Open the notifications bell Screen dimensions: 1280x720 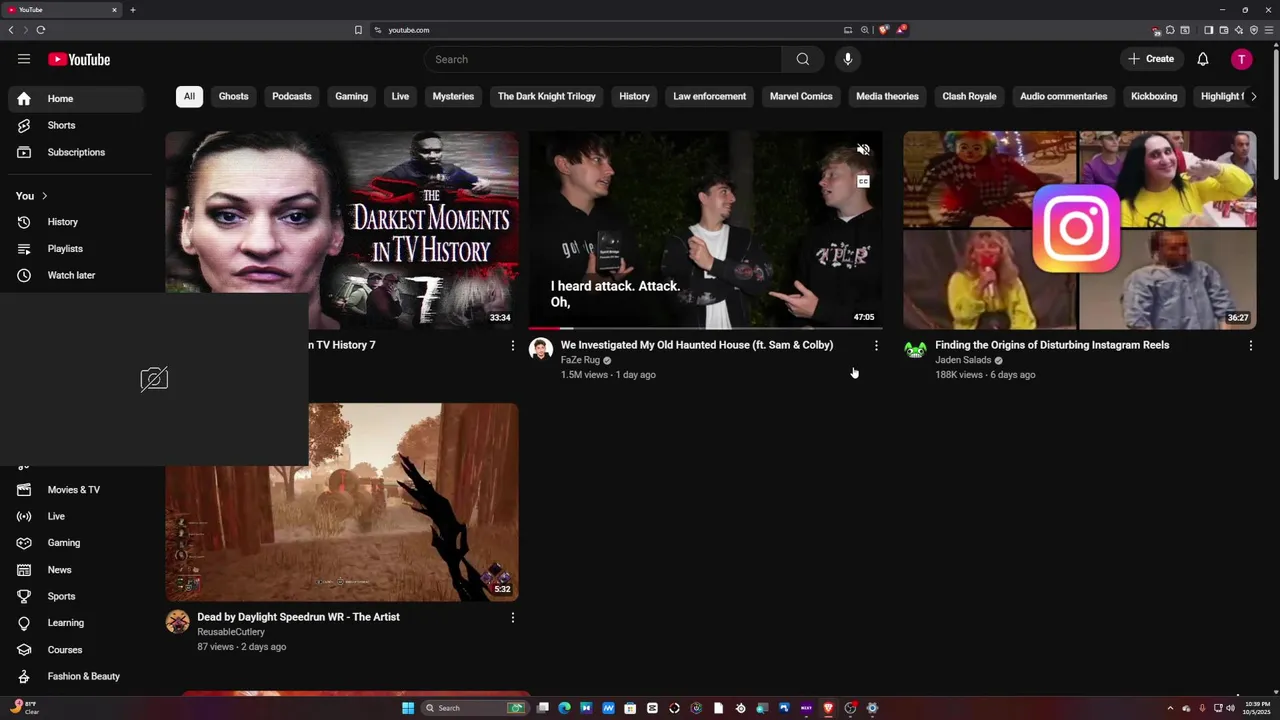click(x=1203, y=59)
